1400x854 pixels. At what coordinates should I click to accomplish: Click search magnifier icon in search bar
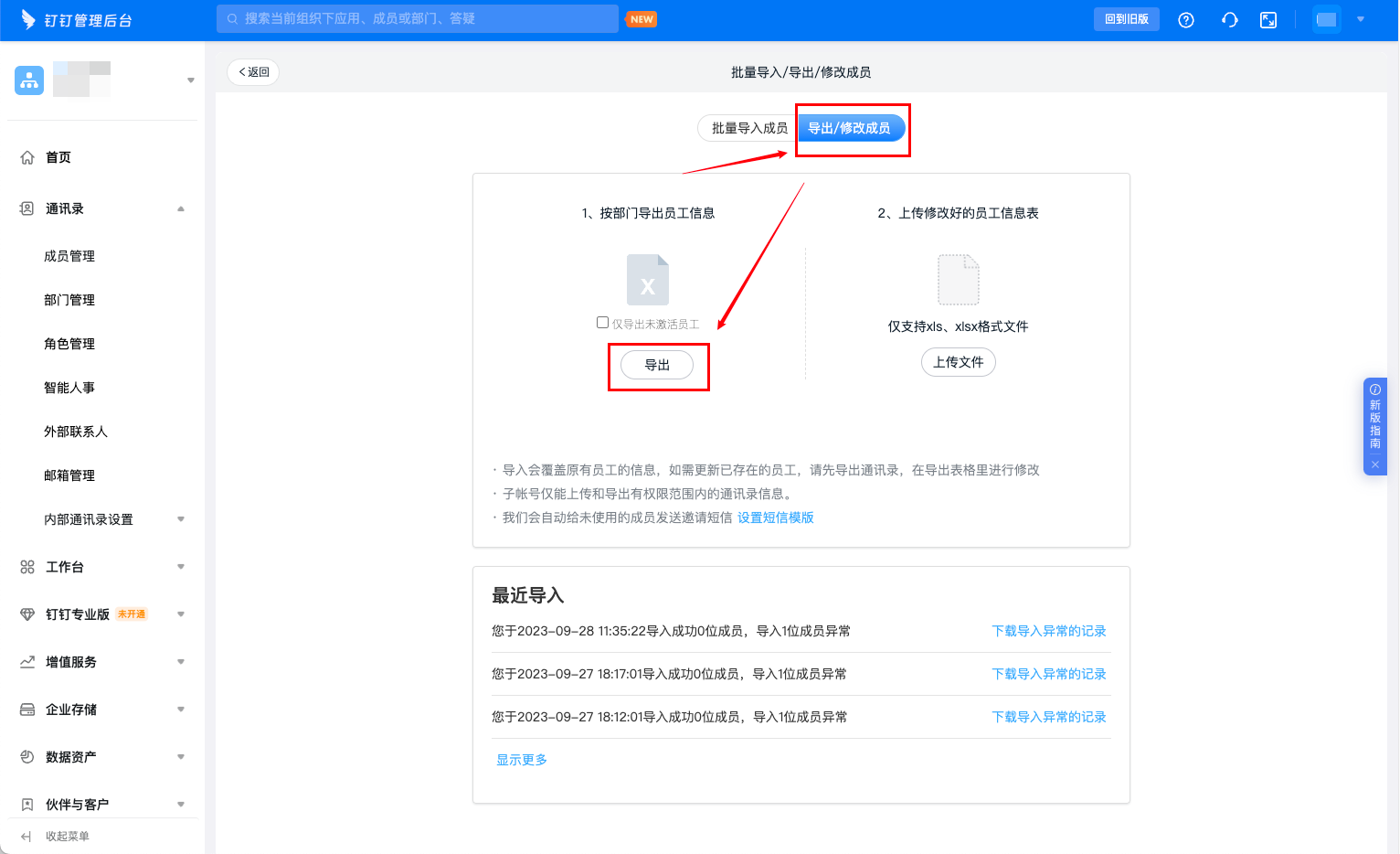point(233,18)
